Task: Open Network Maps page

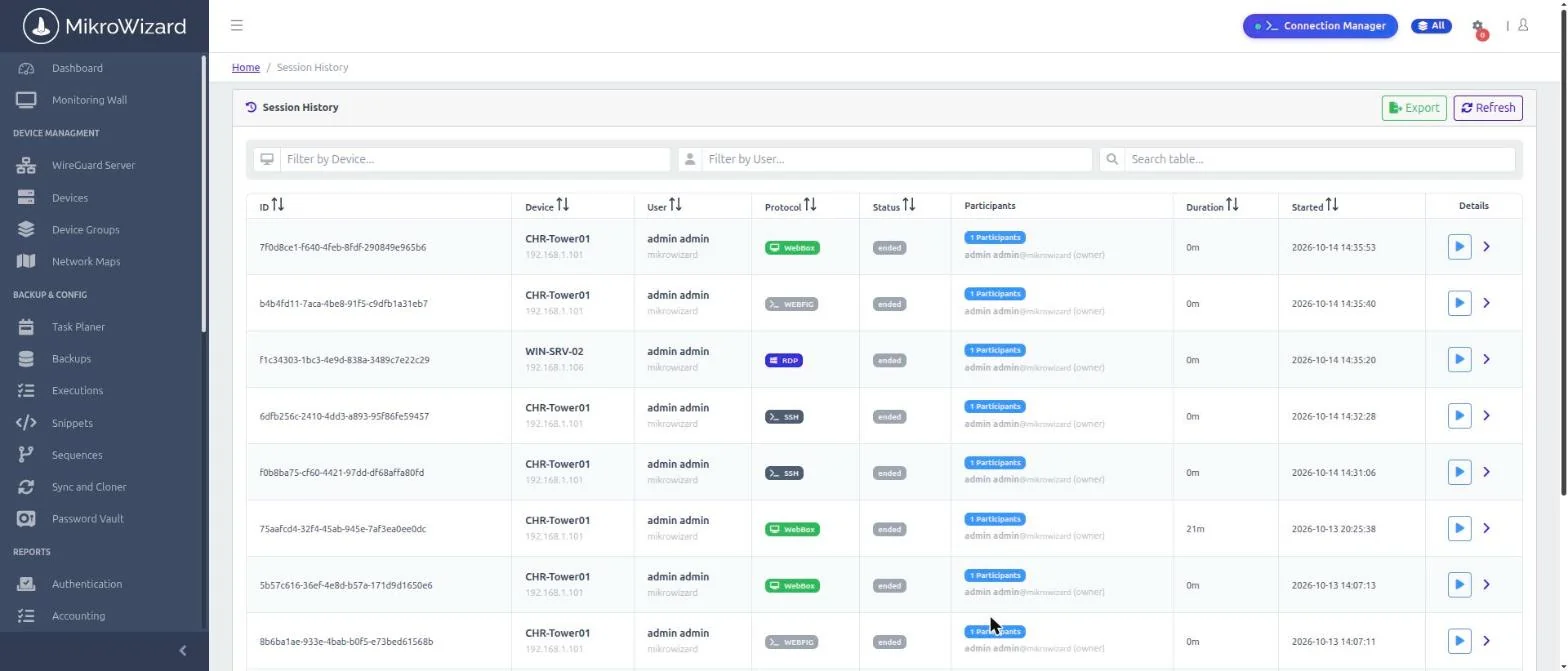Action: click(x=86, y=262)
